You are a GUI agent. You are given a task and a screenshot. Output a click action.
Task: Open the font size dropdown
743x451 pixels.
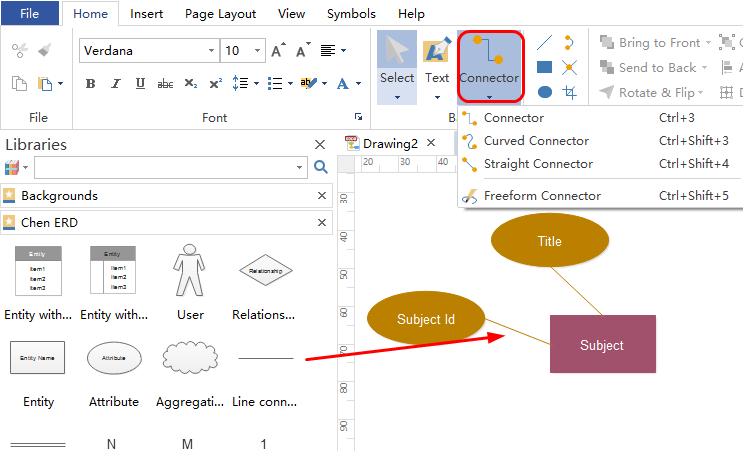click(258, 51)
